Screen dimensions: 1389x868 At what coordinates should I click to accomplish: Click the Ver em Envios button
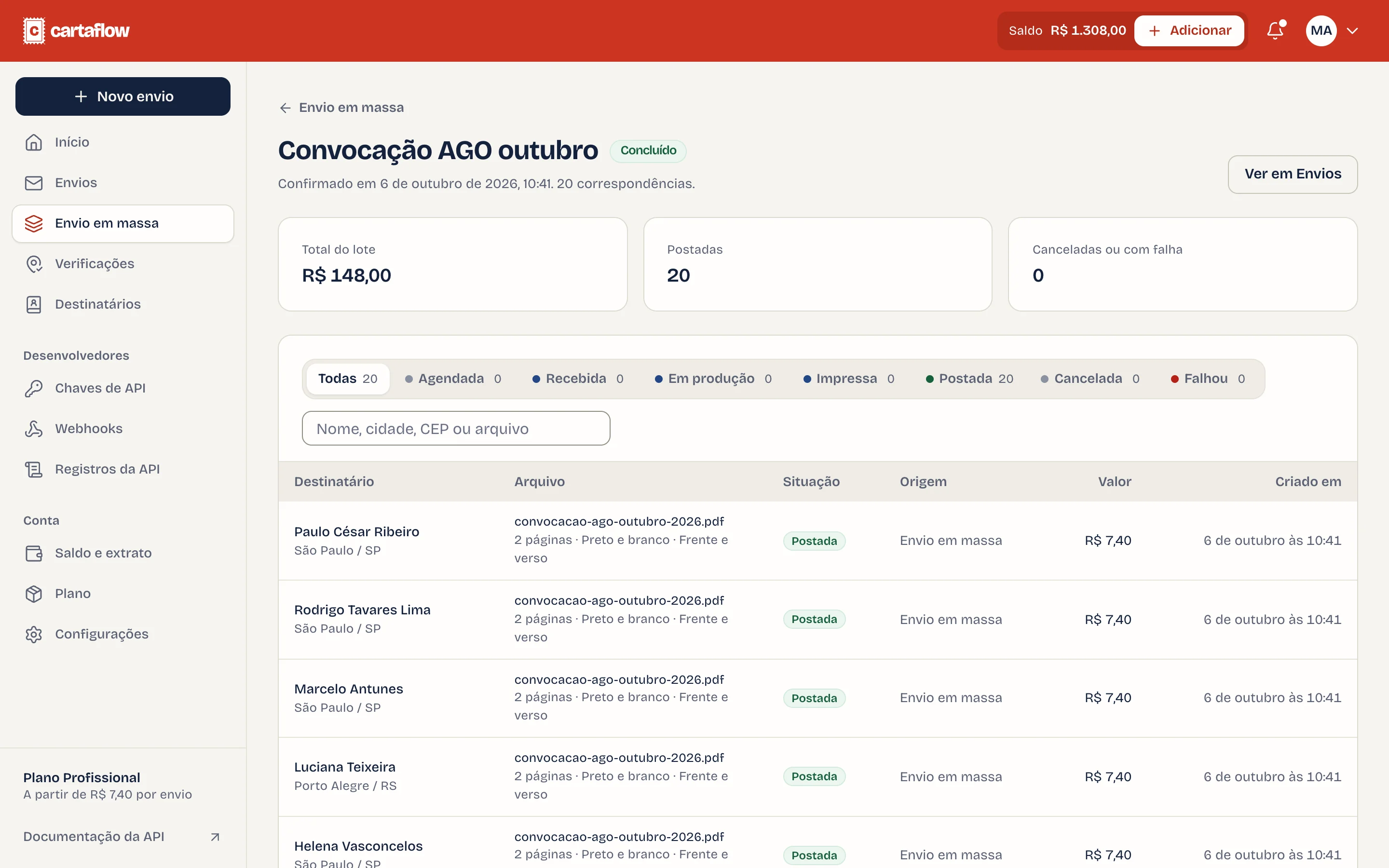1293,174
